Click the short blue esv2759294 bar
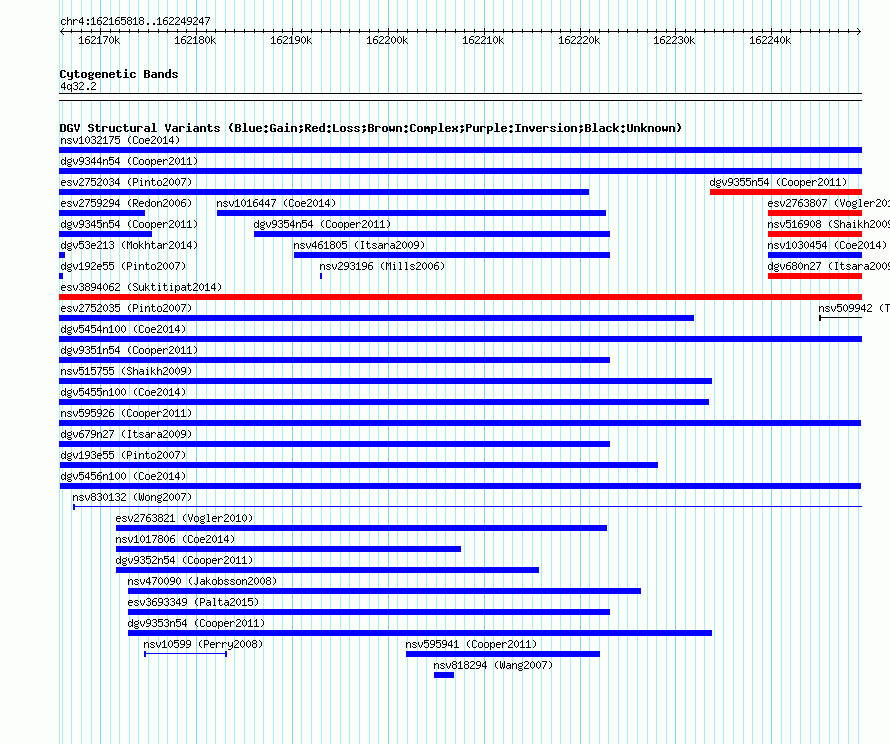The height and width of the screenshot is (744, 890). coord(102,213)
